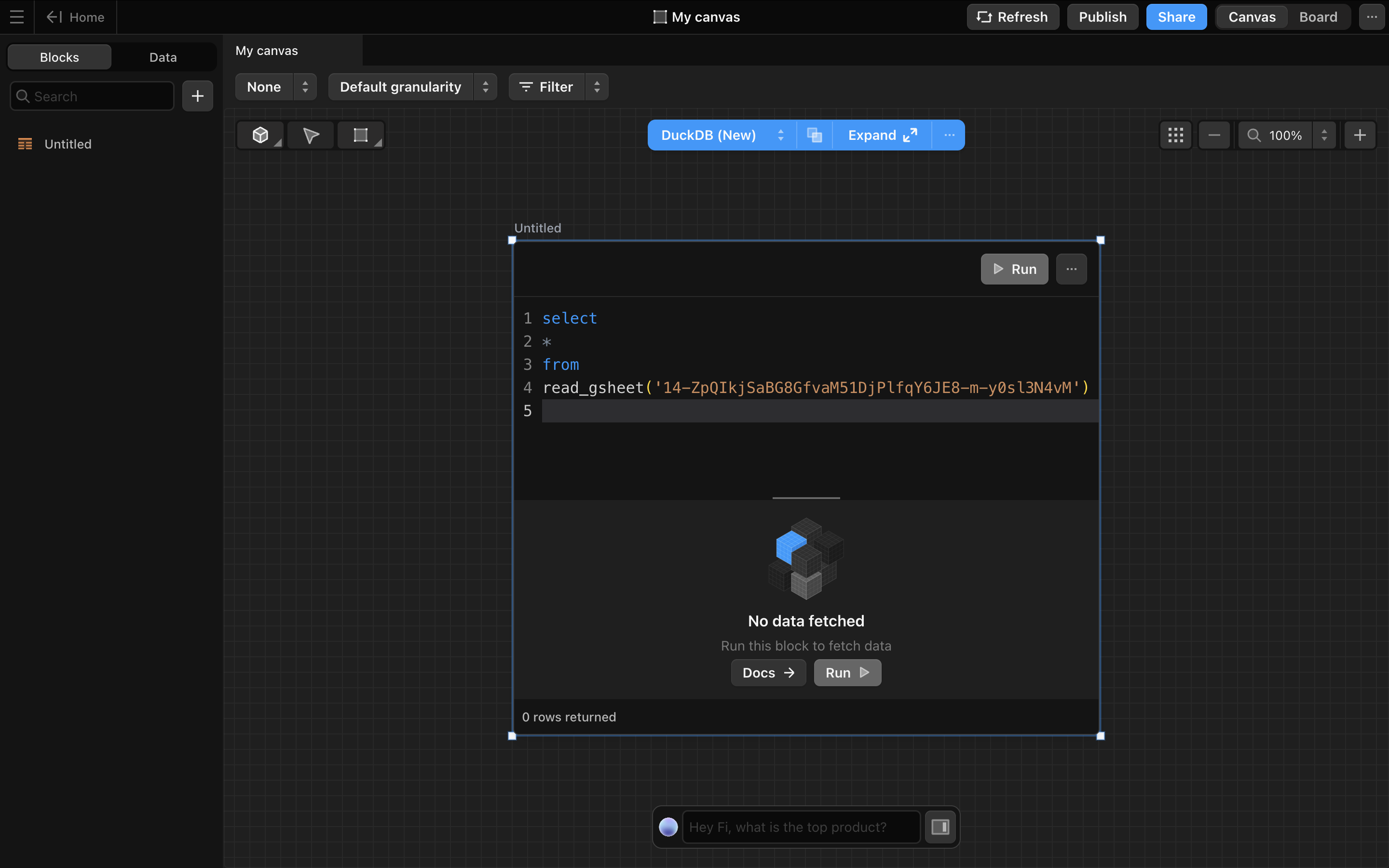Switch to the Data tab
Image resolution: width=1389 pixels, height=868 pixels.
[x=163, y=57]
